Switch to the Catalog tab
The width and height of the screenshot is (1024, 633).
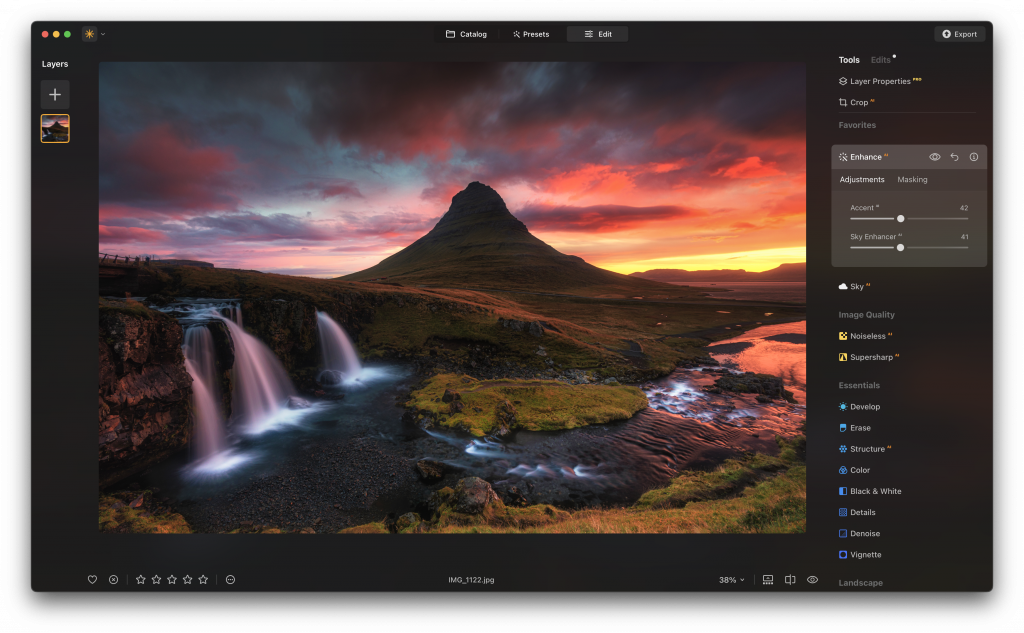466,34
